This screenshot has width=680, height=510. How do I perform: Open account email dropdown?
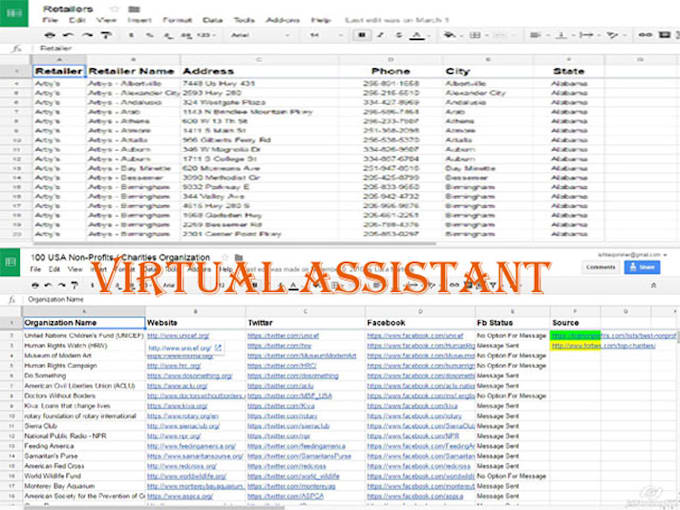pyautogui.click(x=632, y=255)
